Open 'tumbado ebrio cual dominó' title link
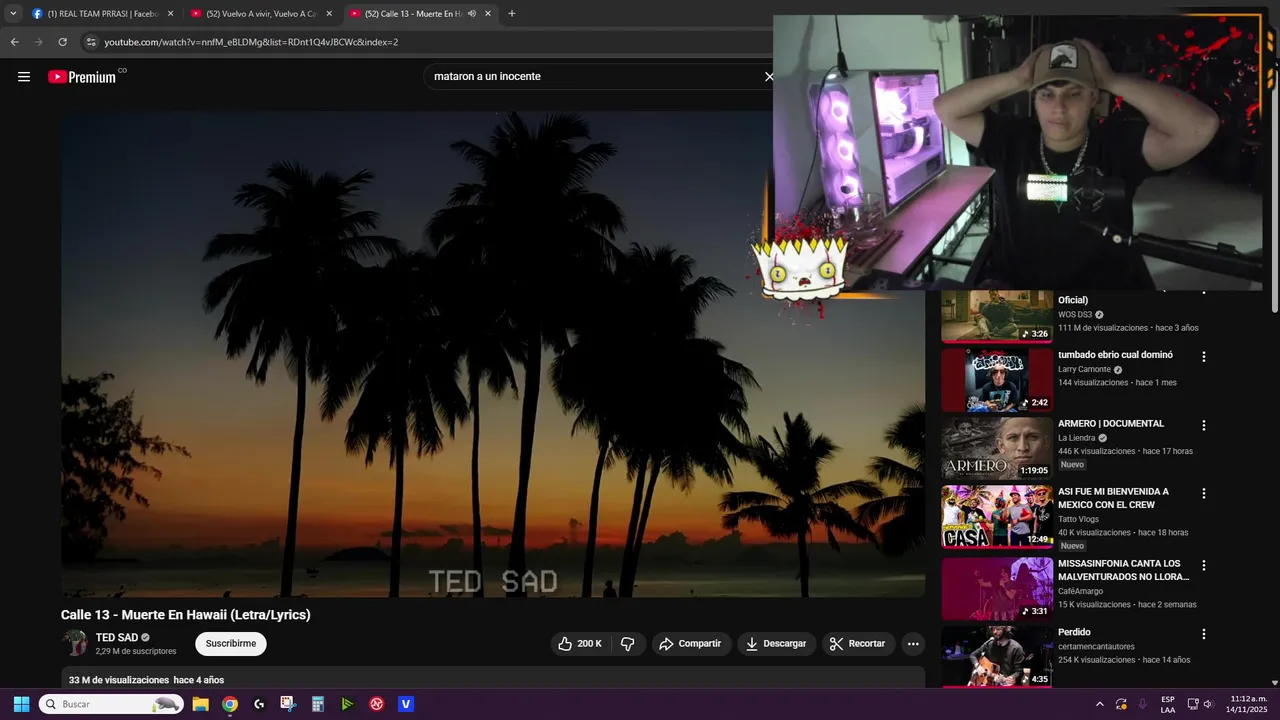The height and width of the screenshot is (720, 1280). (1115, 355)
